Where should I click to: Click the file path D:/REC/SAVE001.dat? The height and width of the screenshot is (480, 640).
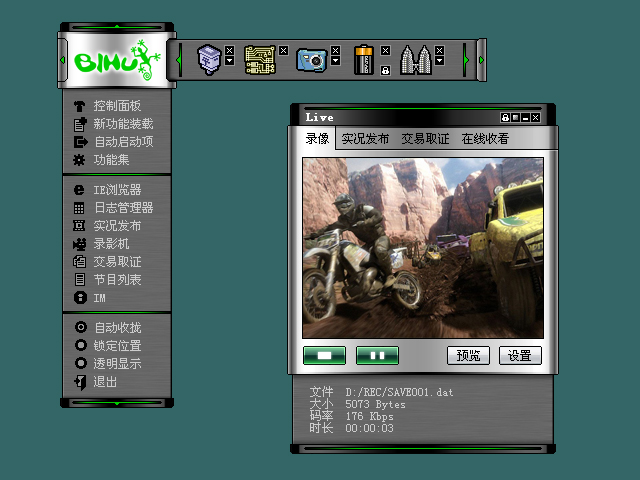click(x=399, y=393)
